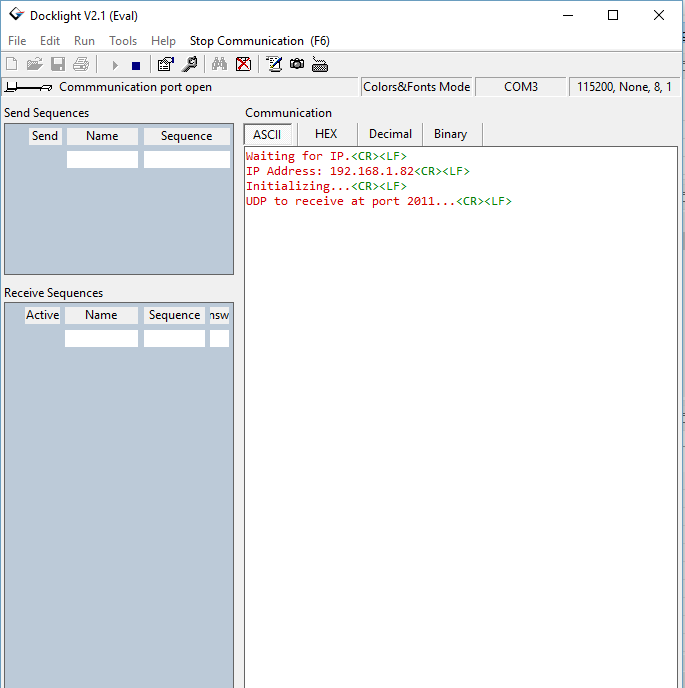This screenshot has width=685, height=688.
Task: Click the binoculars Find icon
Action: click(x=219, y=64)
